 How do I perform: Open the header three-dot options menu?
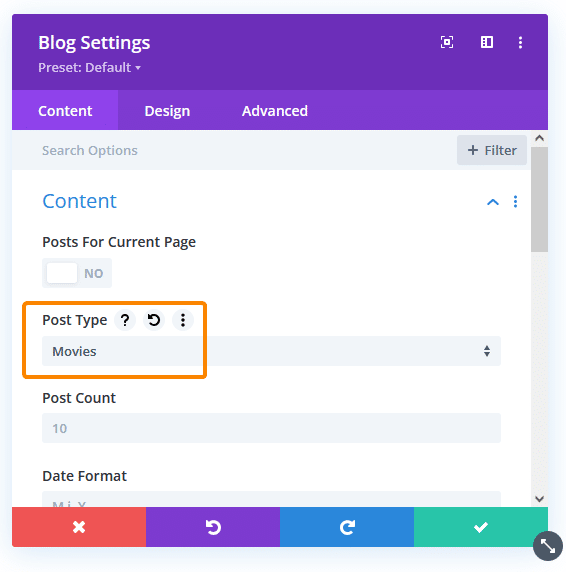pyautogui.click(x=520, y=42)
